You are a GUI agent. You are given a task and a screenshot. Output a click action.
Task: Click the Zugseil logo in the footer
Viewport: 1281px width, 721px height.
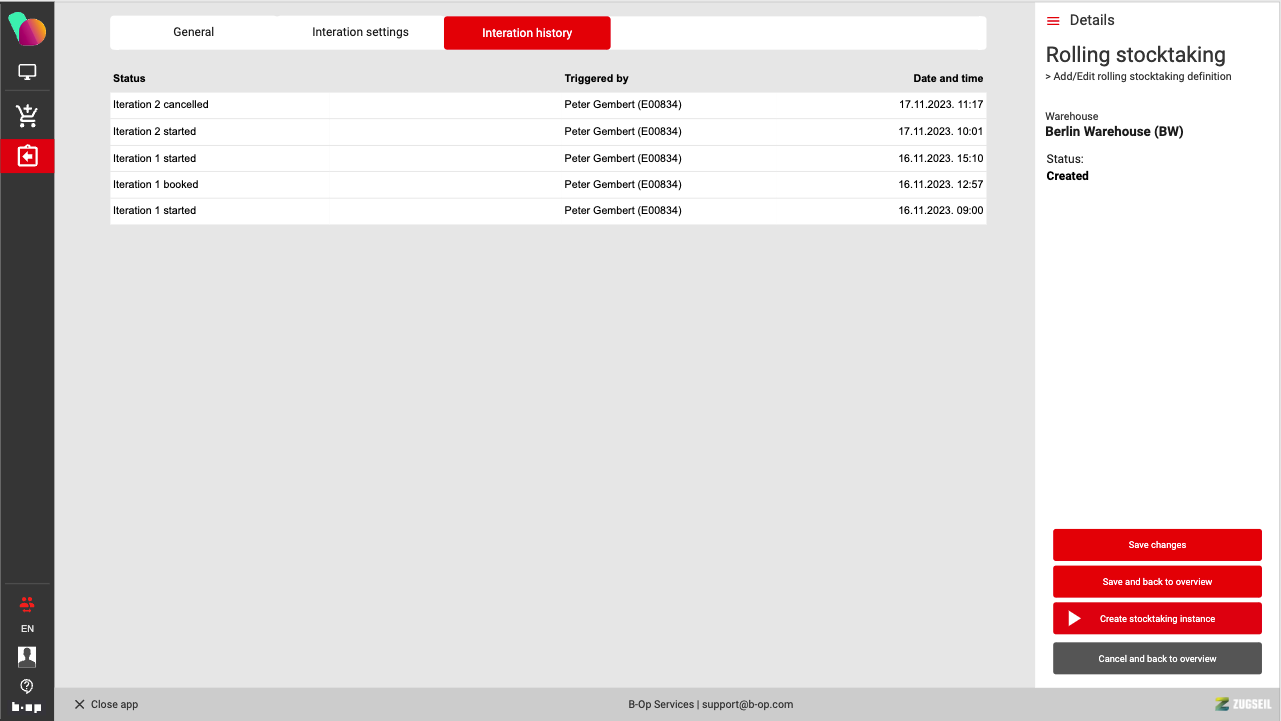click(1243, 704)
